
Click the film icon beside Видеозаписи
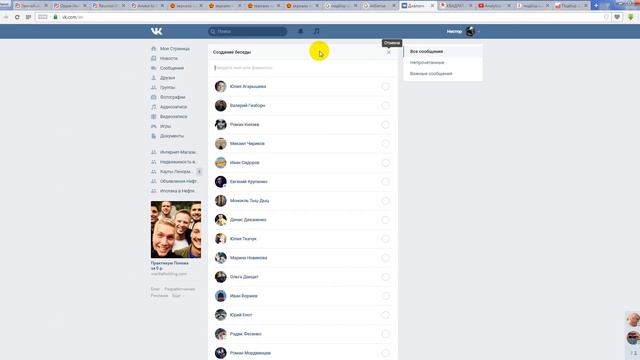click(153, 117)
